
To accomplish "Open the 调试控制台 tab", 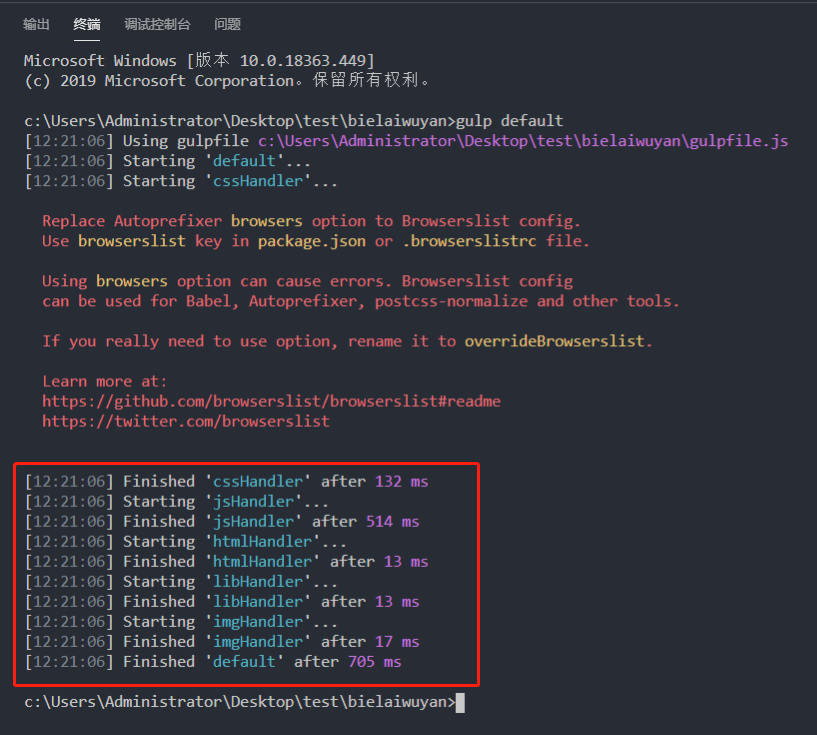I will tap(157, 24).
